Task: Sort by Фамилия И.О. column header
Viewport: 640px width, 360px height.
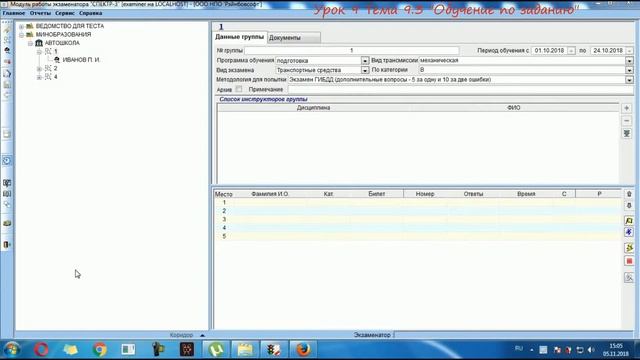Action: pos(270,194)
